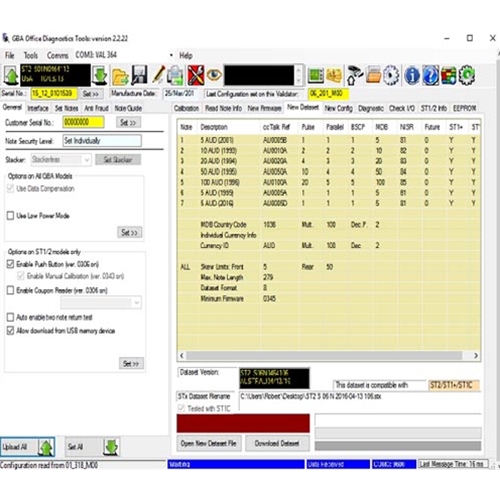Click the Download Dataset button

pos(277,443)
